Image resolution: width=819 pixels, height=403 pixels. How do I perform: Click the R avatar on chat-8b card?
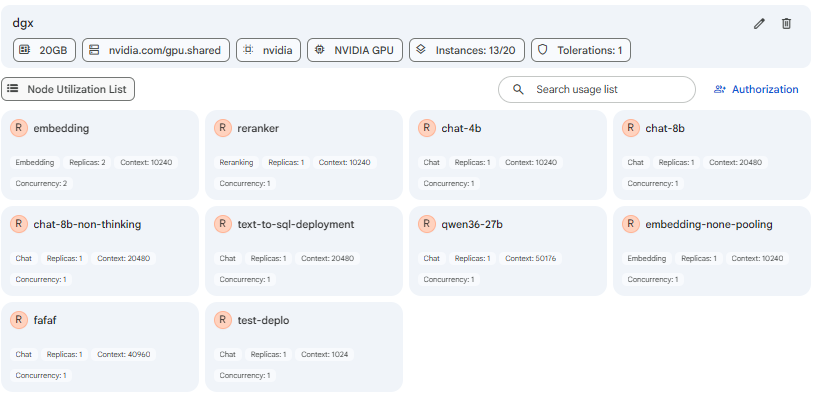630,128
